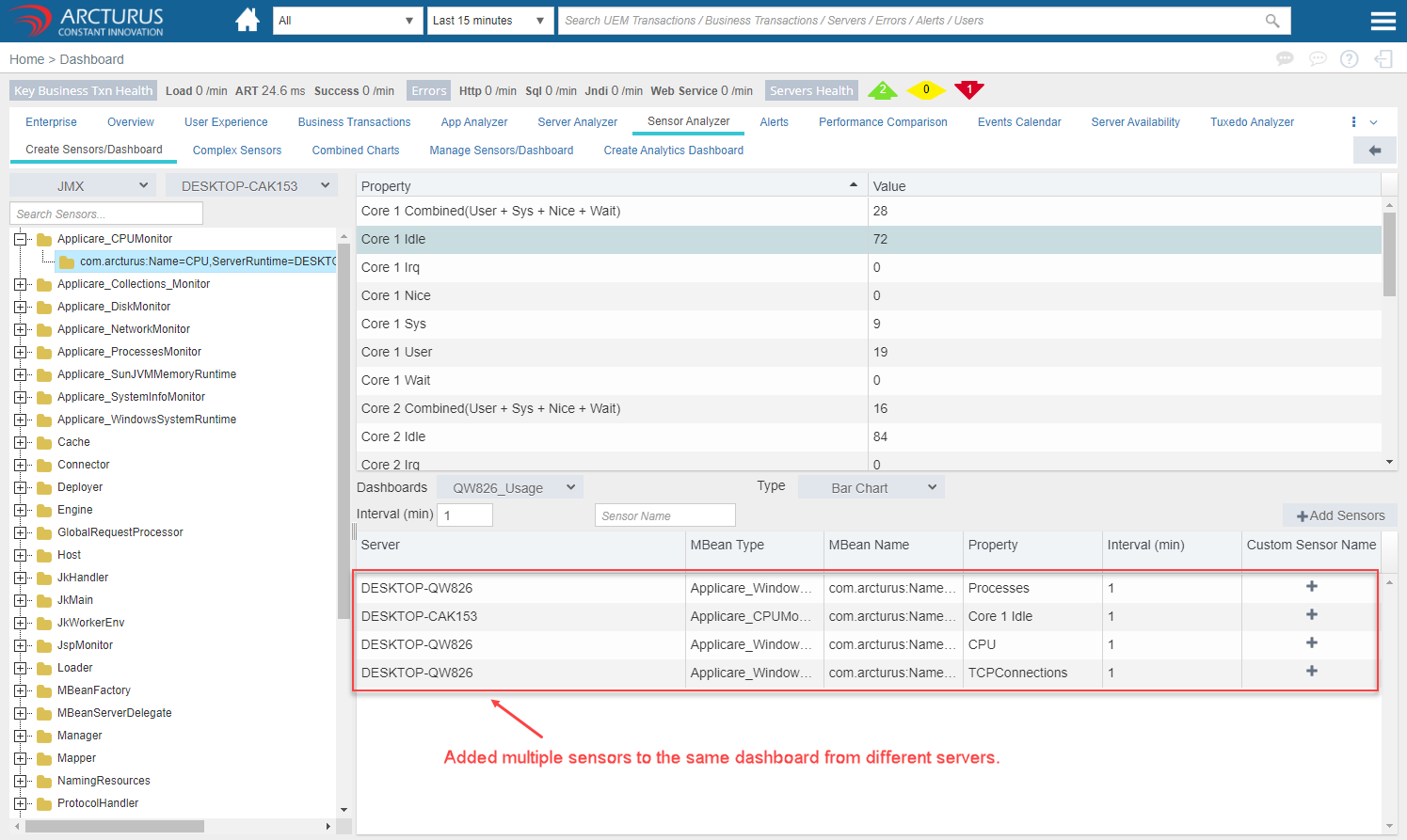Click the yellow warning servers indicator
This screenshot has height=840, width=1407.
point(925,90)
